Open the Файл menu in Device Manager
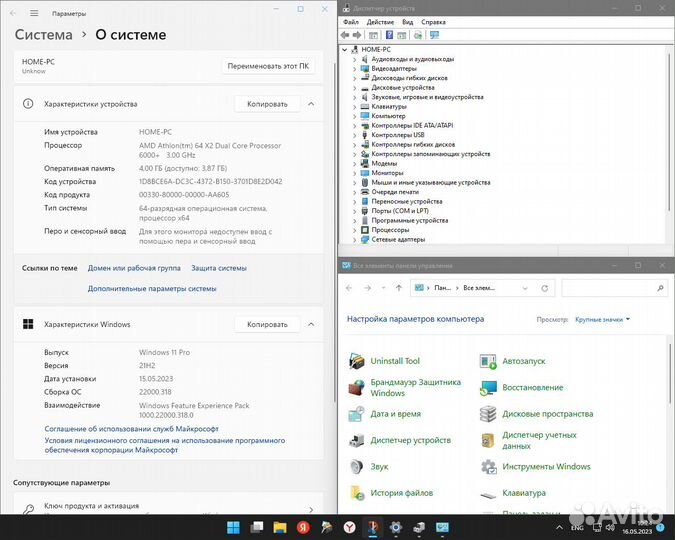The image size is (675, 540). [x=351, y=22]
